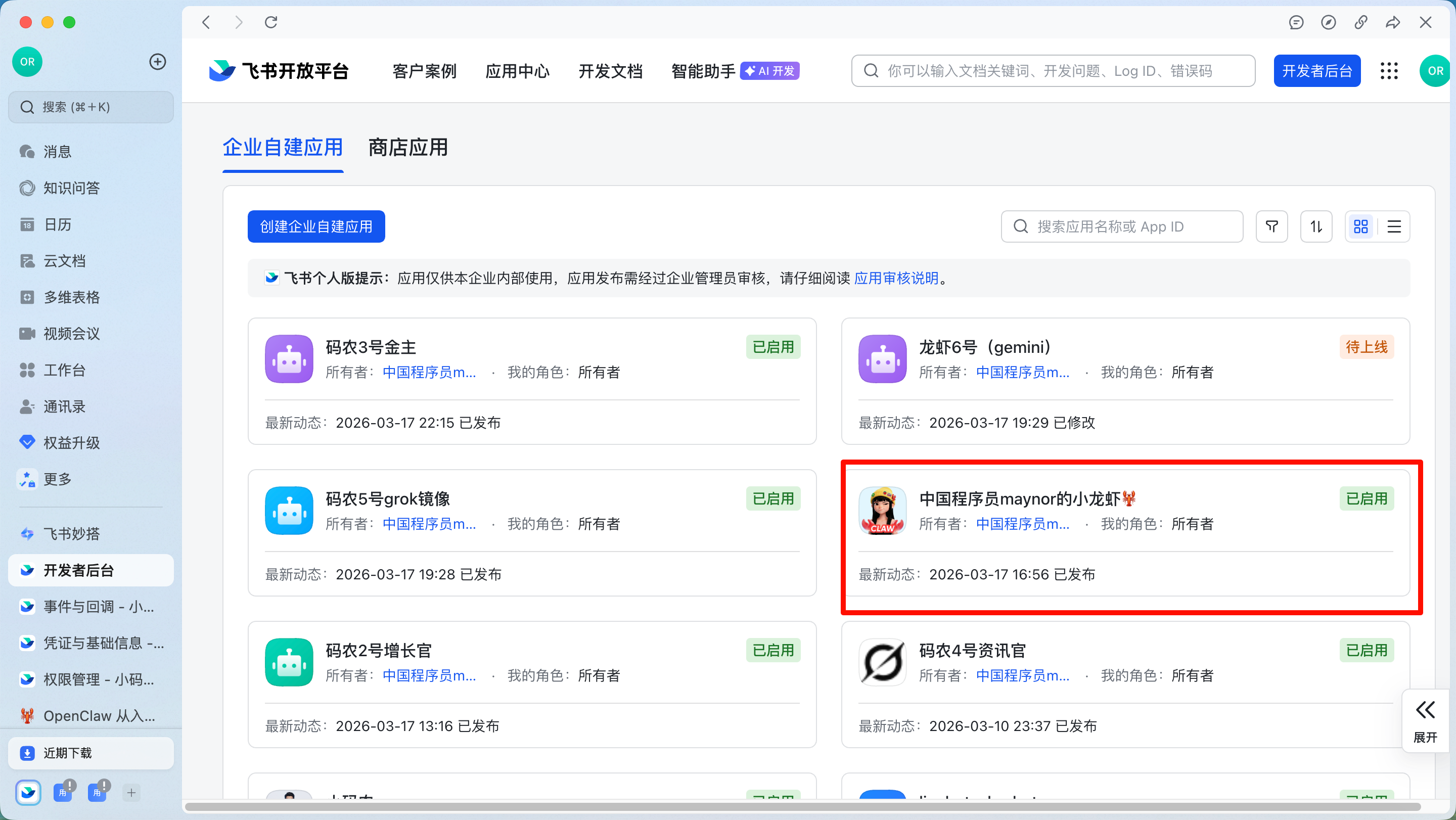Open 视频会议 in the sidebar
Image resolution: width=1456 pixels, height=820 pixels.
click(x=71, y=334)
